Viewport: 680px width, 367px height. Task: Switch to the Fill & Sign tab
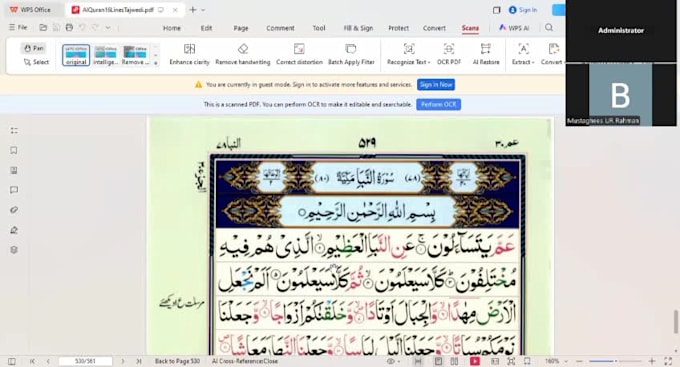point(358,28)
